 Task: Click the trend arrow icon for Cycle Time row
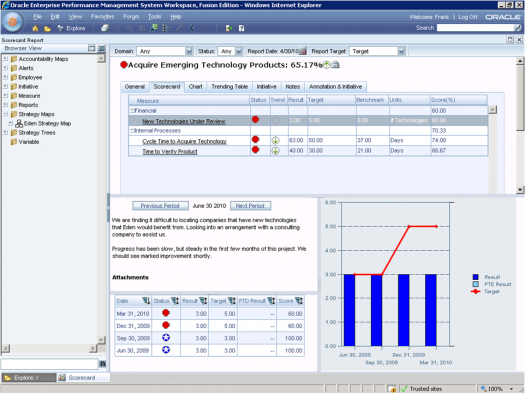pyautogui.click(x=275, y=140)
